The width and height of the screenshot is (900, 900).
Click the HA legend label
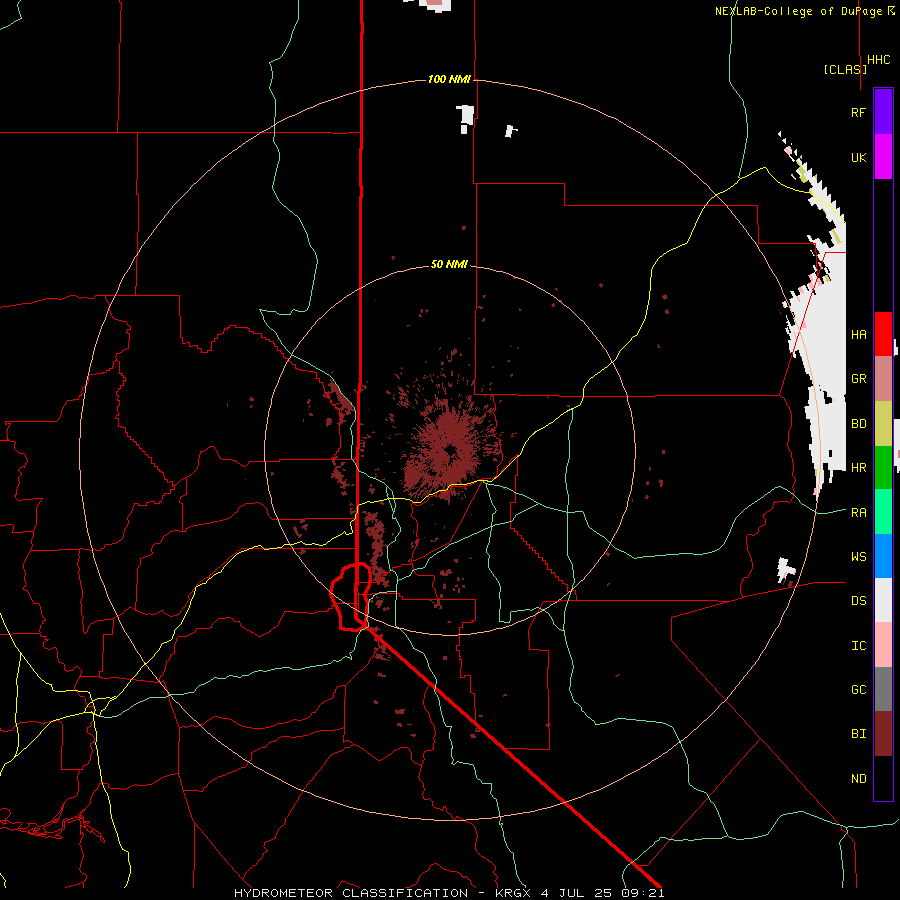tap(858, 334)
